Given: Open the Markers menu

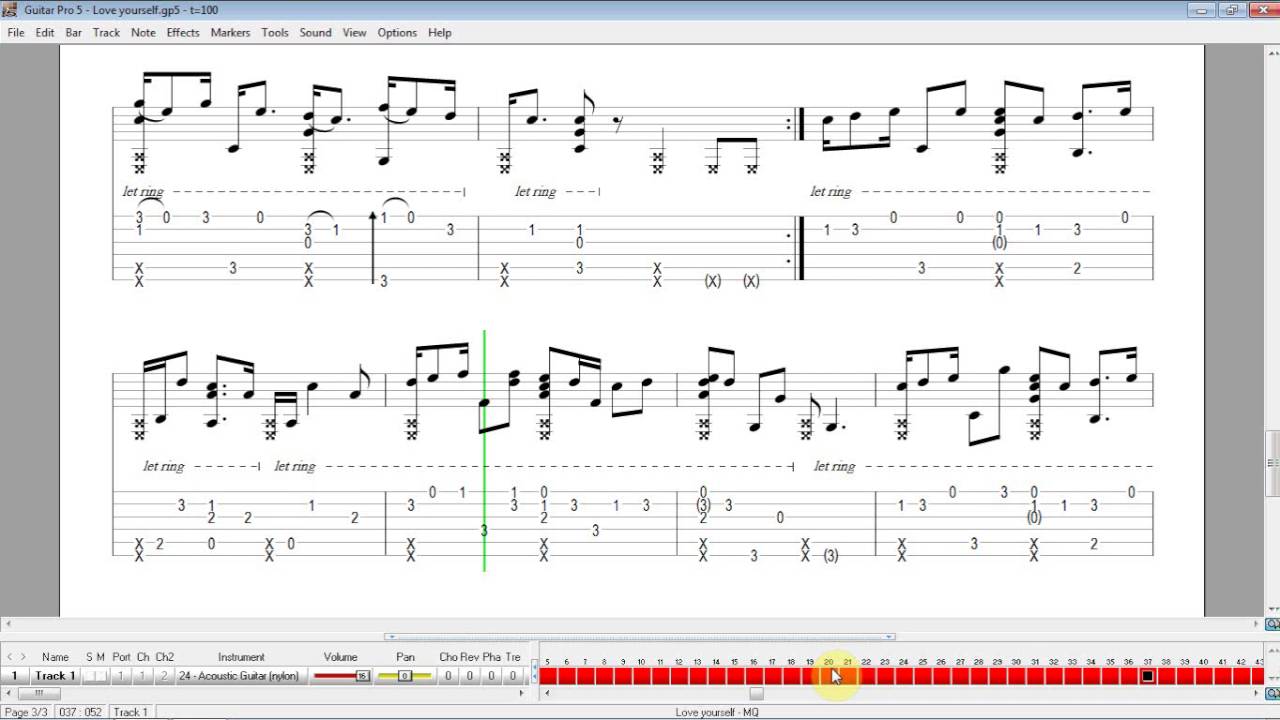Looking at the screenshot, I should pos(230,32).
